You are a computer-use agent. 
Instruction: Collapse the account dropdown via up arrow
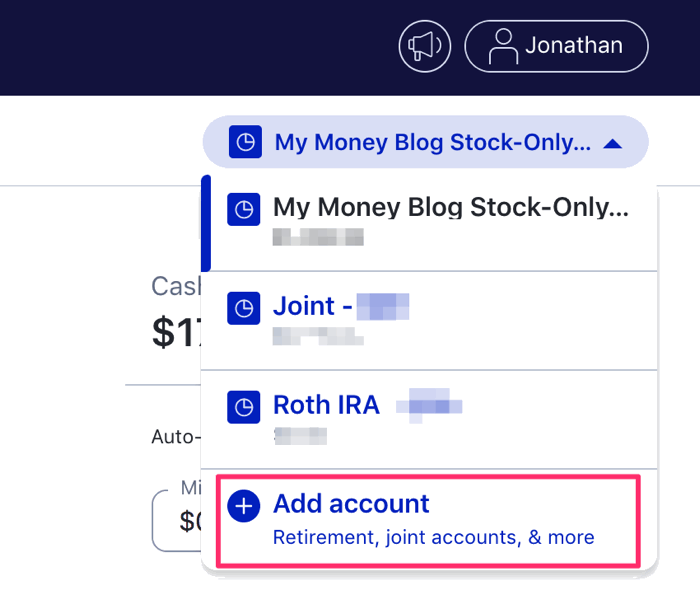pos(612,144)
